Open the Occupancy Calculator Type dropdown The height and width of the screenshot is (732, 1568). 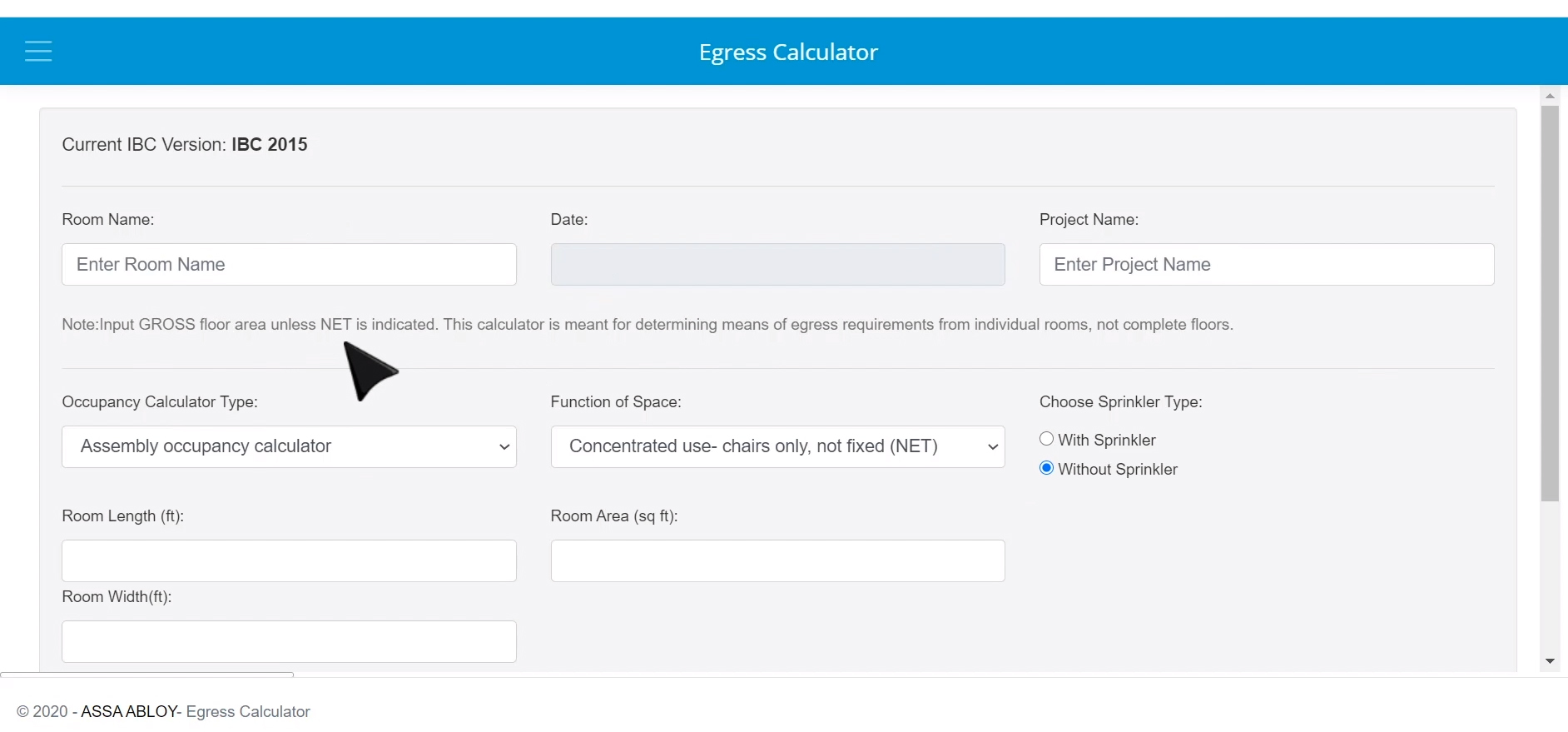289,446
